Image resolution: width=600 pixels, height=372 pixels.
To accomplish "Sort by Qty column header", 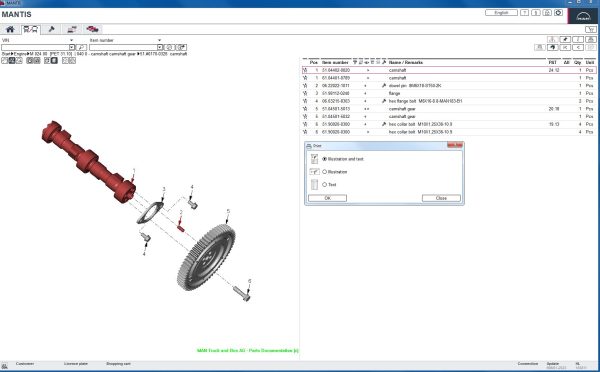I will click(x=578, y=62).
